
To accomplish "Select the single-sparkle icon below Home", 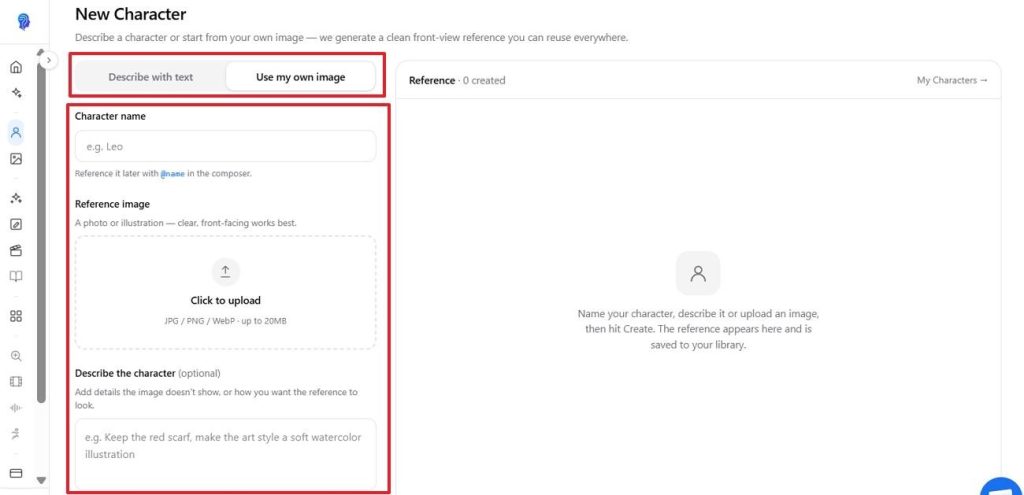I will [x=16, y=93].
